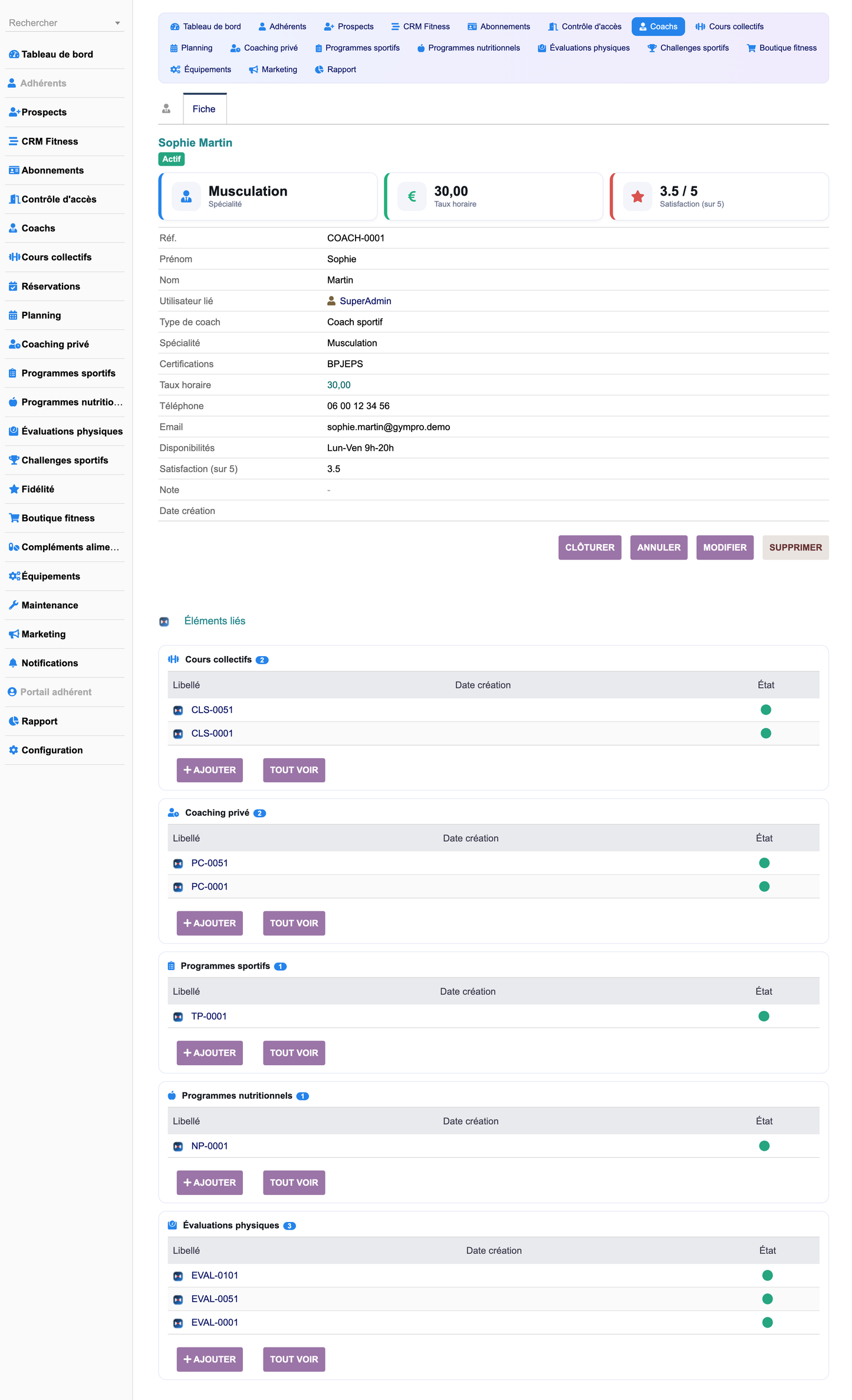Click the Configuration sidebar gear icon
This screenshot has width=852, height=1400.
pyautogui.click(x=14, y=750)
